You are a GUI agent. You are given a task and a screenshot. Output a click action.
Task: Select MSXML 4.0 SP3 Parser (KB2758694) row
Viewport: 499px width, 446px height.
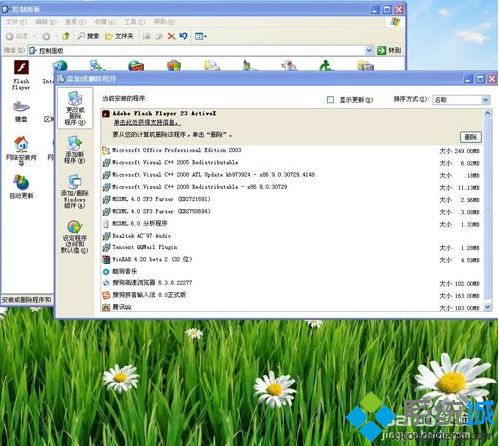coord(291,212)
